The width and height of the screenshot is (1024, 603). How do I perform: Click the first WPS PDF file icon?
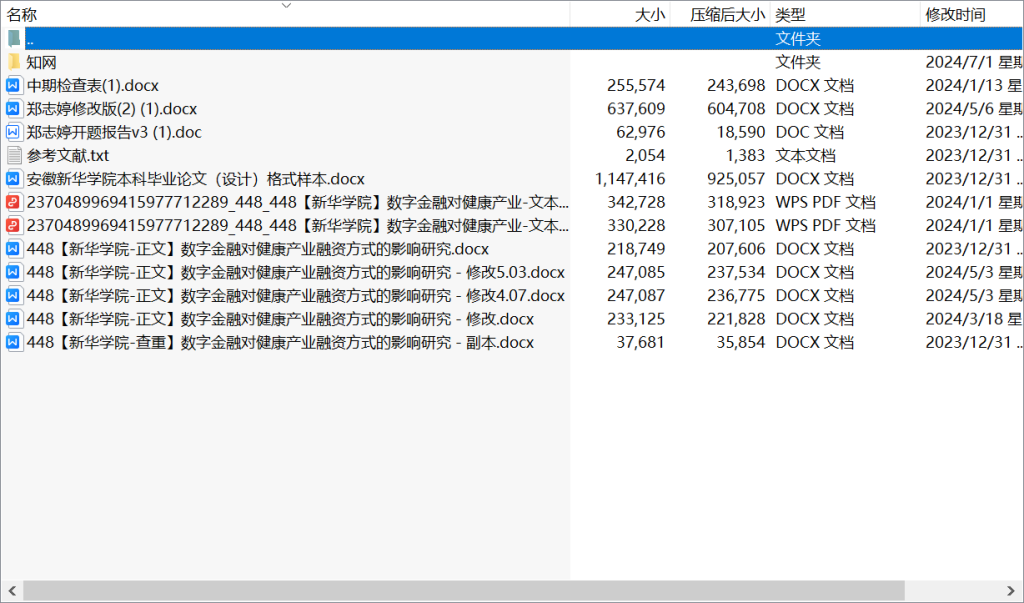coord(14,202)
